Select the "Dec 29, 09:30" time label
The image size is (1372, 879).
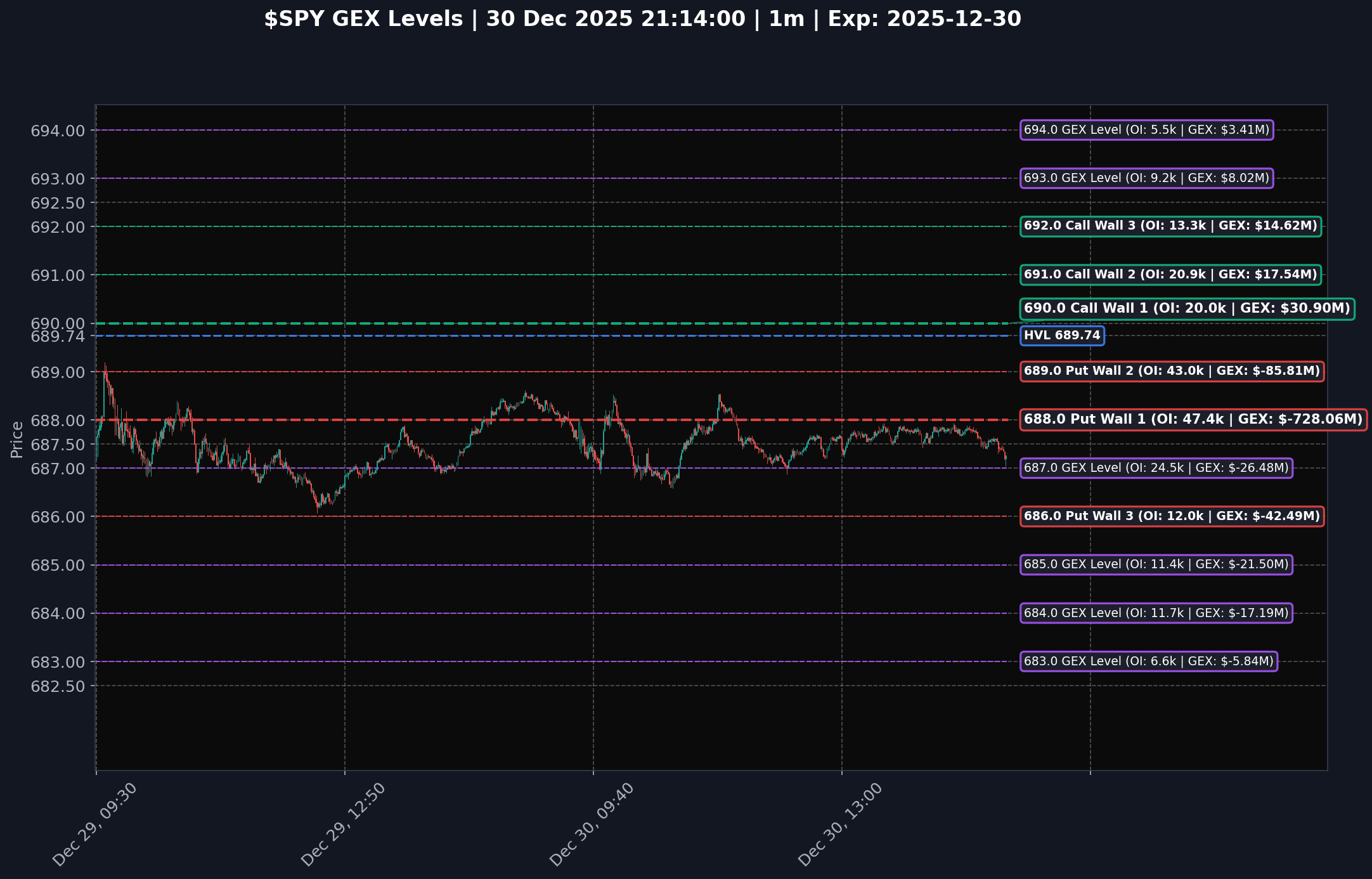[94, 824]
